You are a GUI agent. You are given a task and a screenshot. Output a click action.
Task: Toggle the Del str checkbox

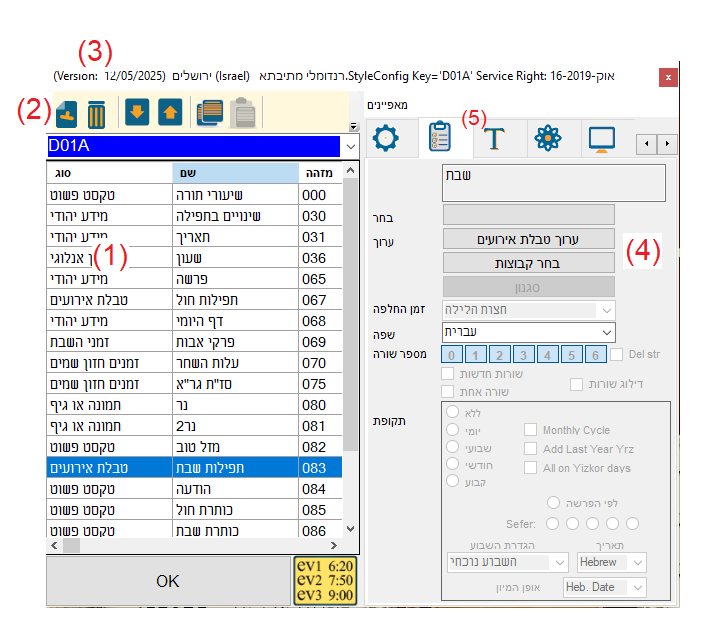617,354
